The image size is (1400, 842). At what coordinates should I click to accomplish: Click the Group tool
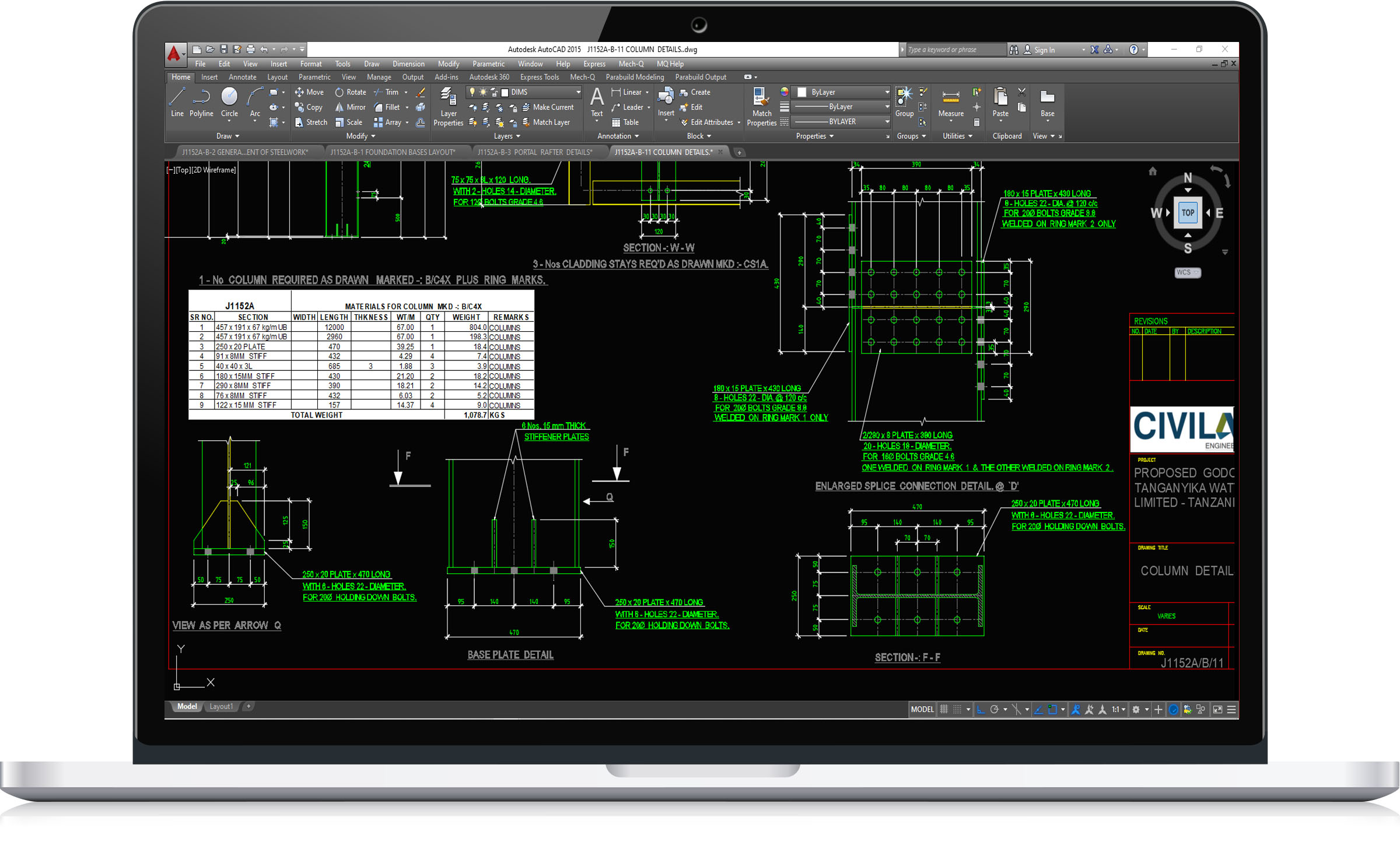pyautogui.click(x=904, y=102)
